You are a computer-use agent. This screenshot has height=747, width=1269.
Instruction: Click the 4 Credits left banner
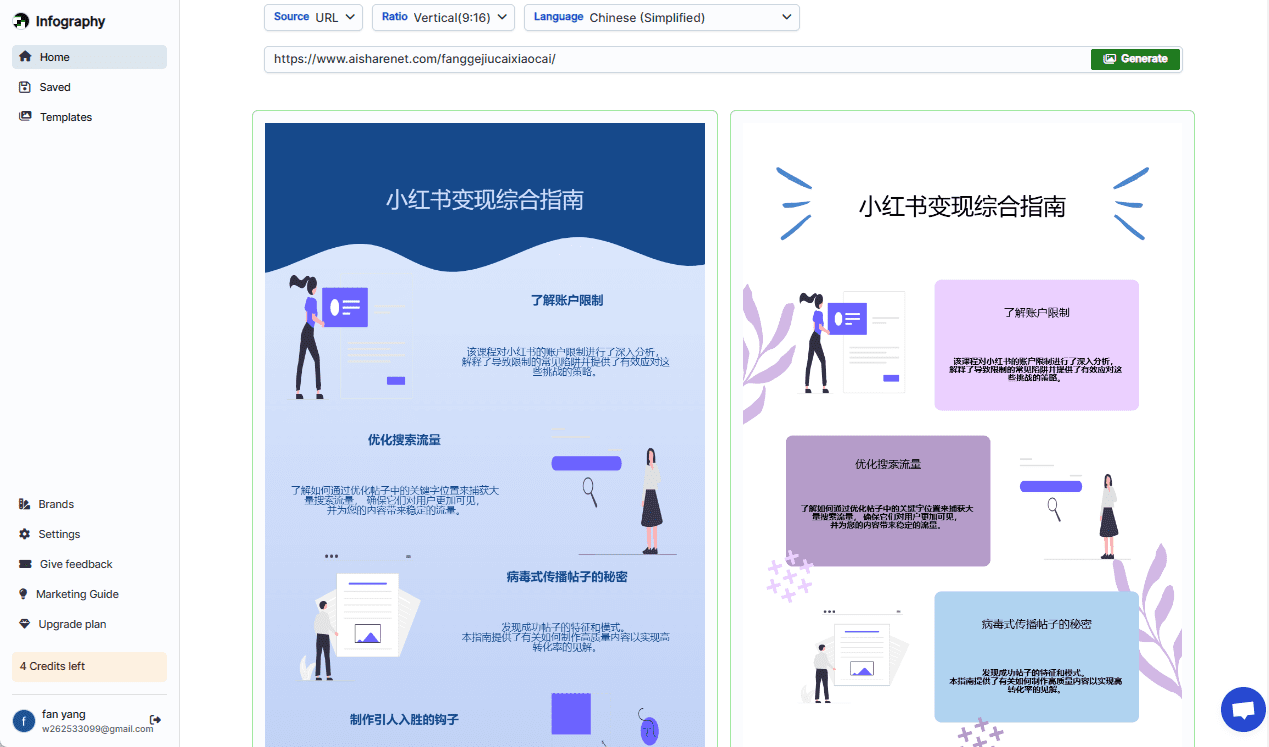89,666
